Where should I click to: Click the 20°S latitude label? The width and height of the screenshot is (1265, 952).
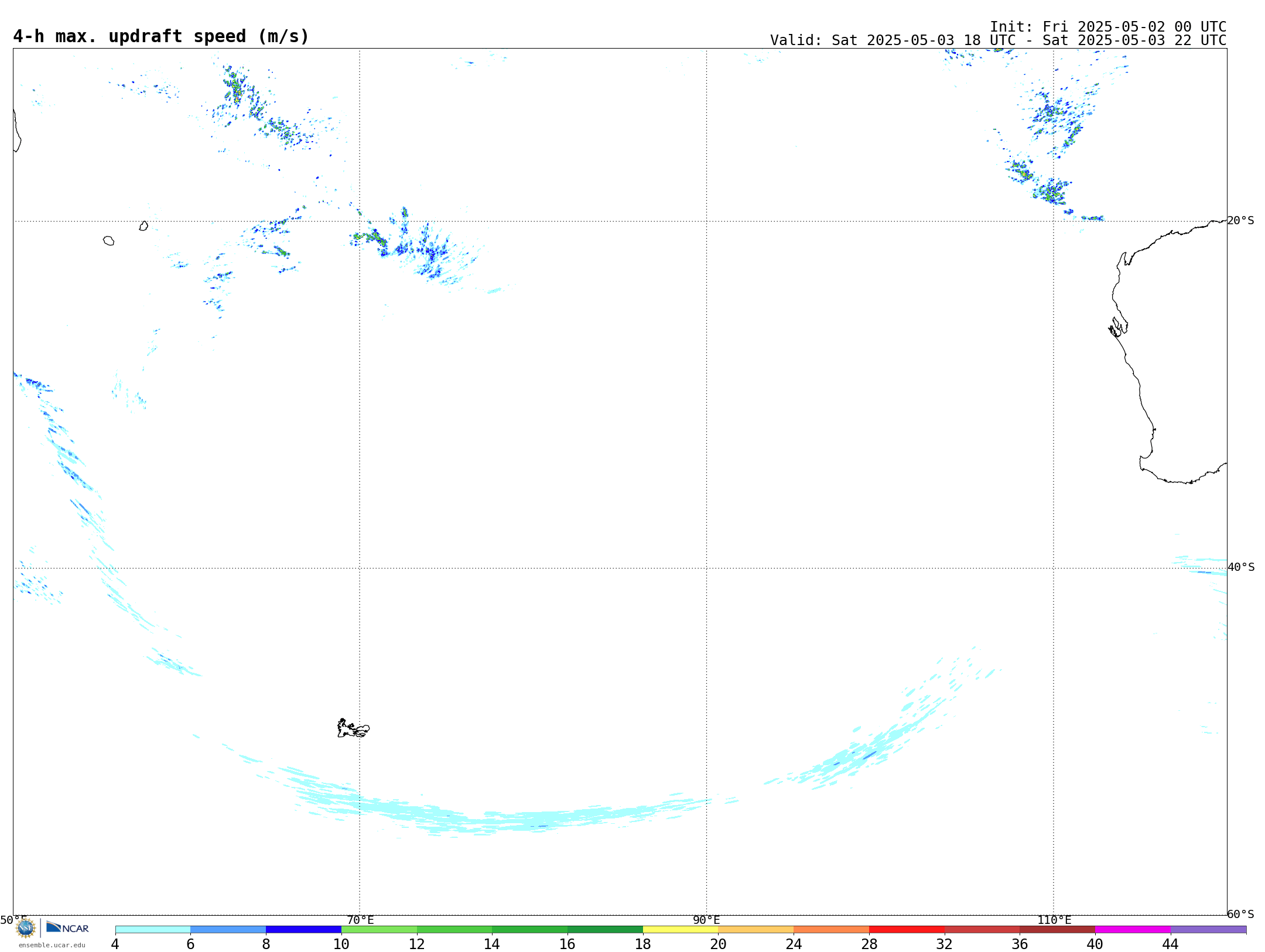click(1241, 221)
